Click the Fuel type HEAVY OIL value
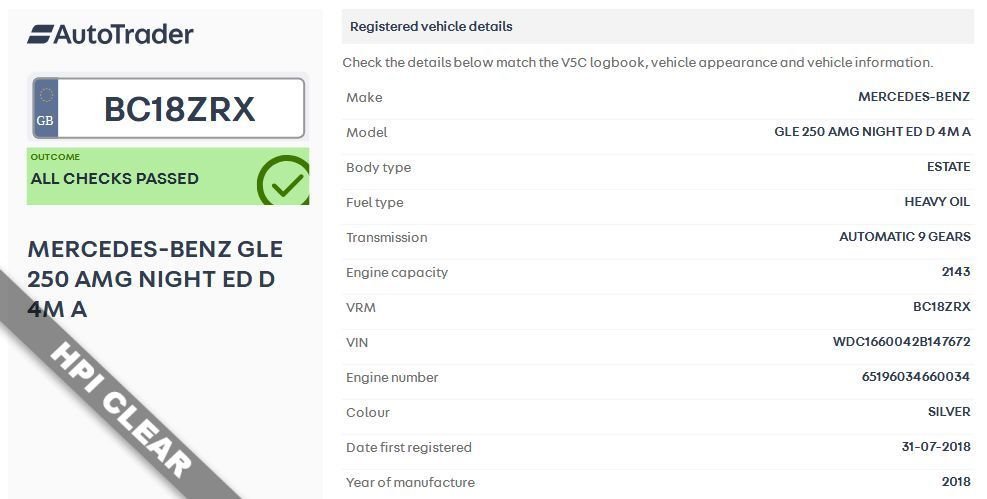The image size is (987, 499). click(937, 202)
